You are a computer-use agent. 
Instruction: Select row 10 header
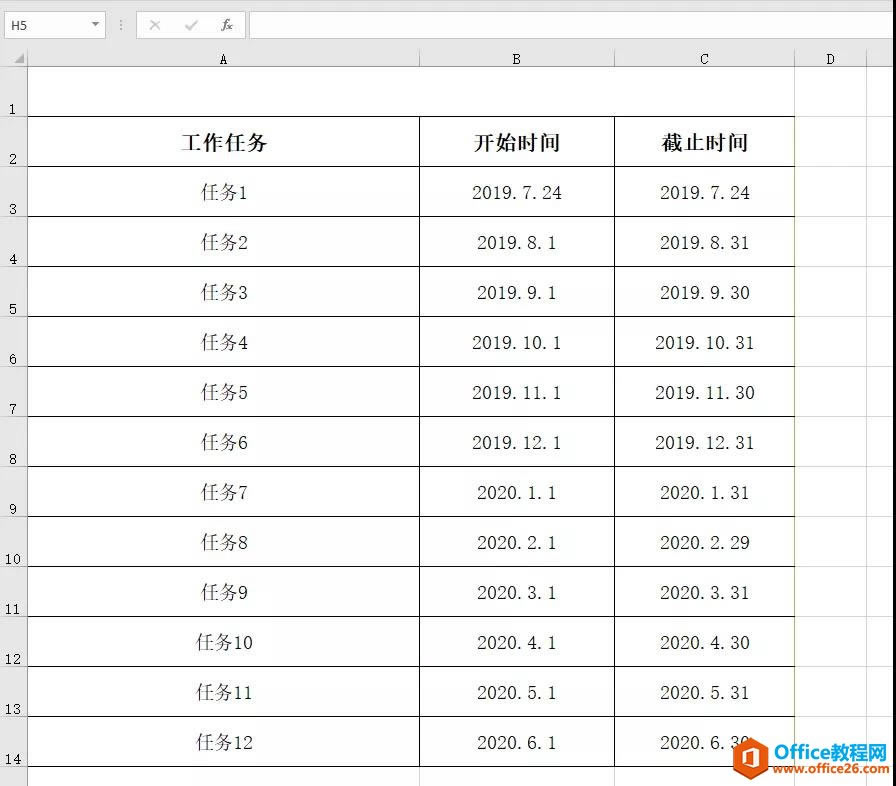click(x=13, y=542)
